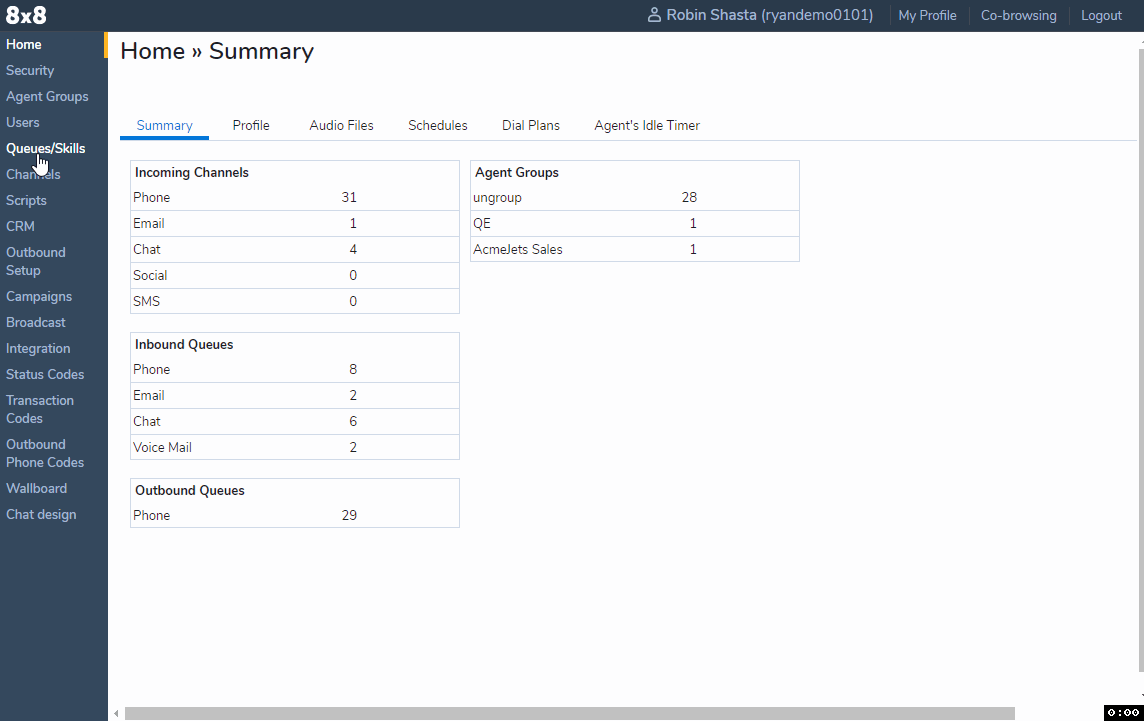Open My Profile link
Image resolution: width=1144 pixels, height=721 pixels.
tap(927, 15)
